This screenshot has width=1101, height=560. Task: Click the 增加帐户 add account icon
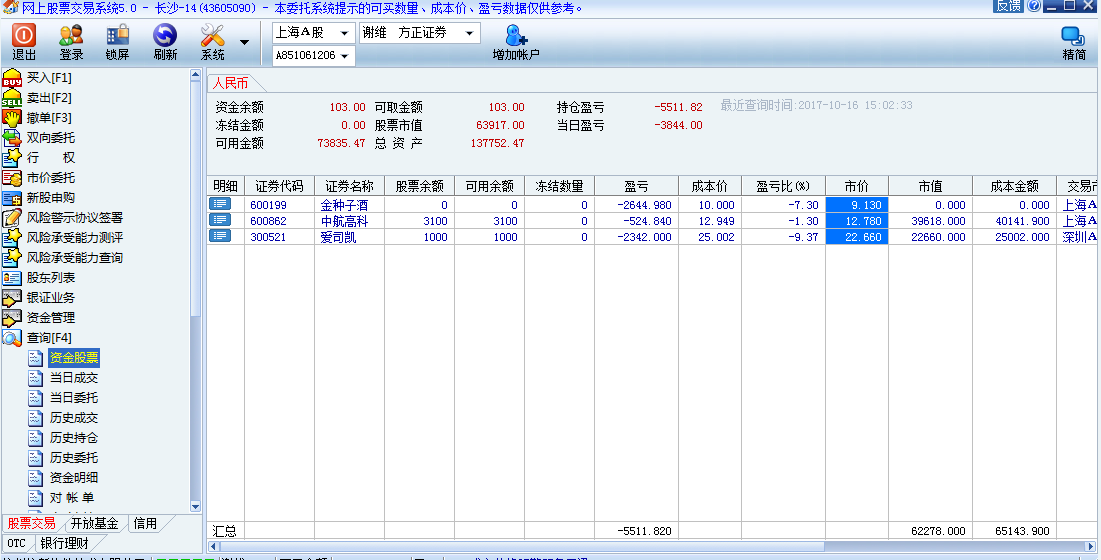516,42
